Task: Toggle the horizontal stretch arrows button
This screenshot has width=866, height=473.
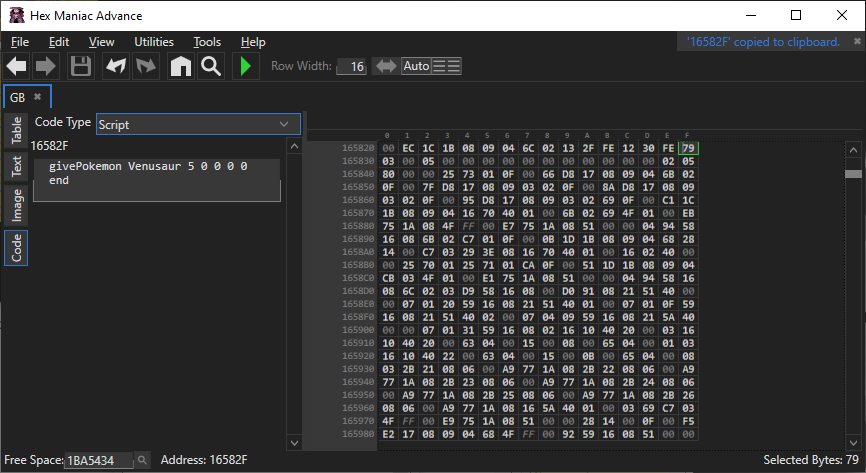Action: click(x=385, y=66)
